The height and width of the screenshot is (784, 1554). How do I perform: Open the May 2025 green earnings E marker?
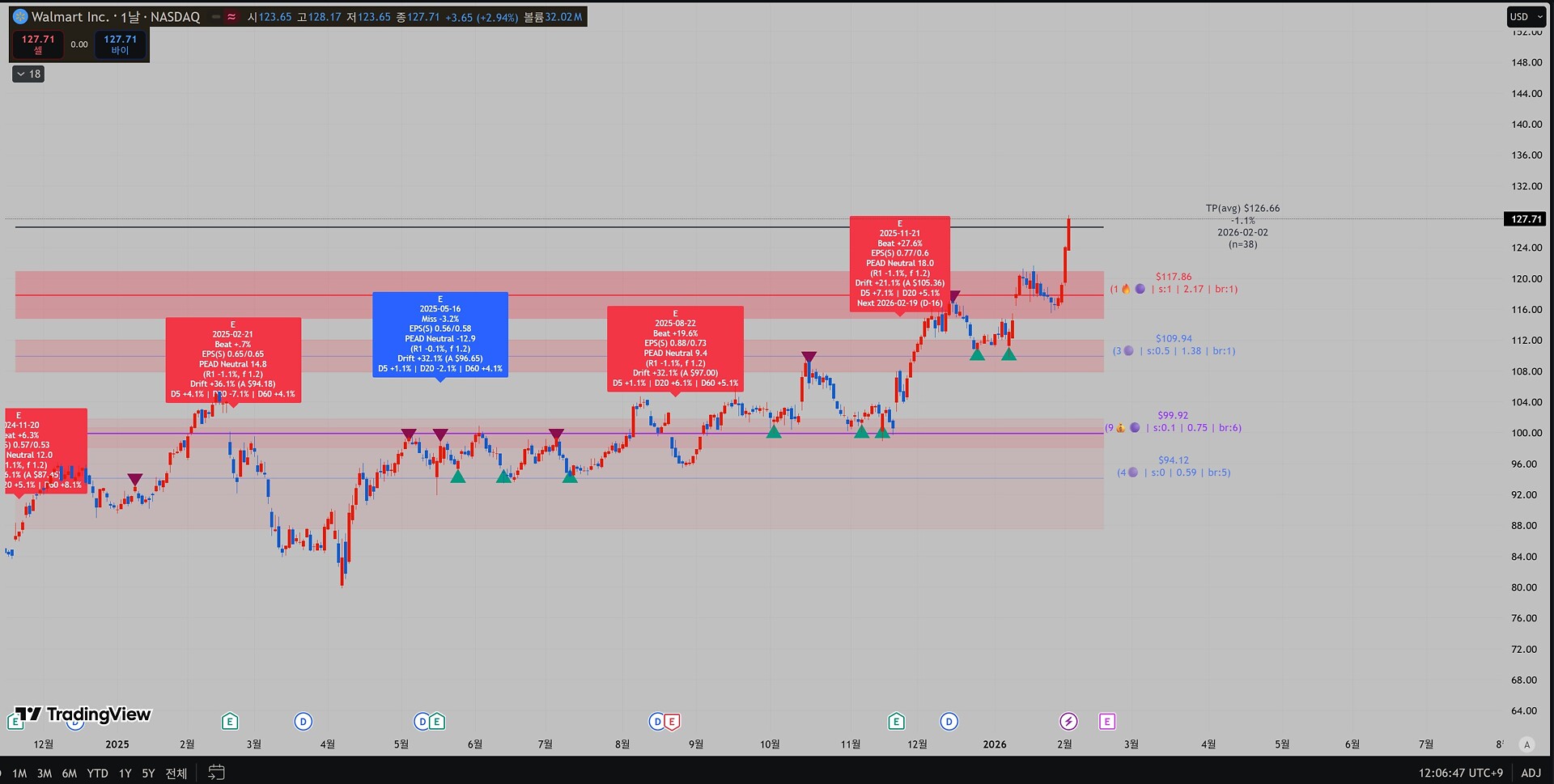pyautogui.click(x=437, y=721)
